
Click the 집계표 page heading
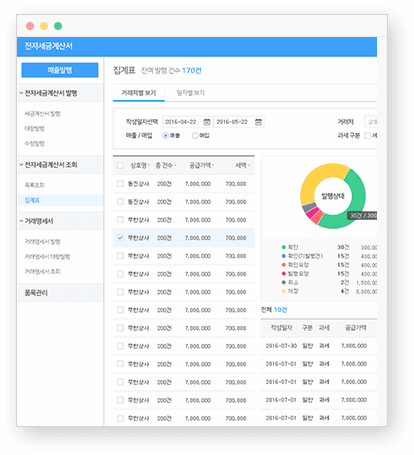(124, 70)
